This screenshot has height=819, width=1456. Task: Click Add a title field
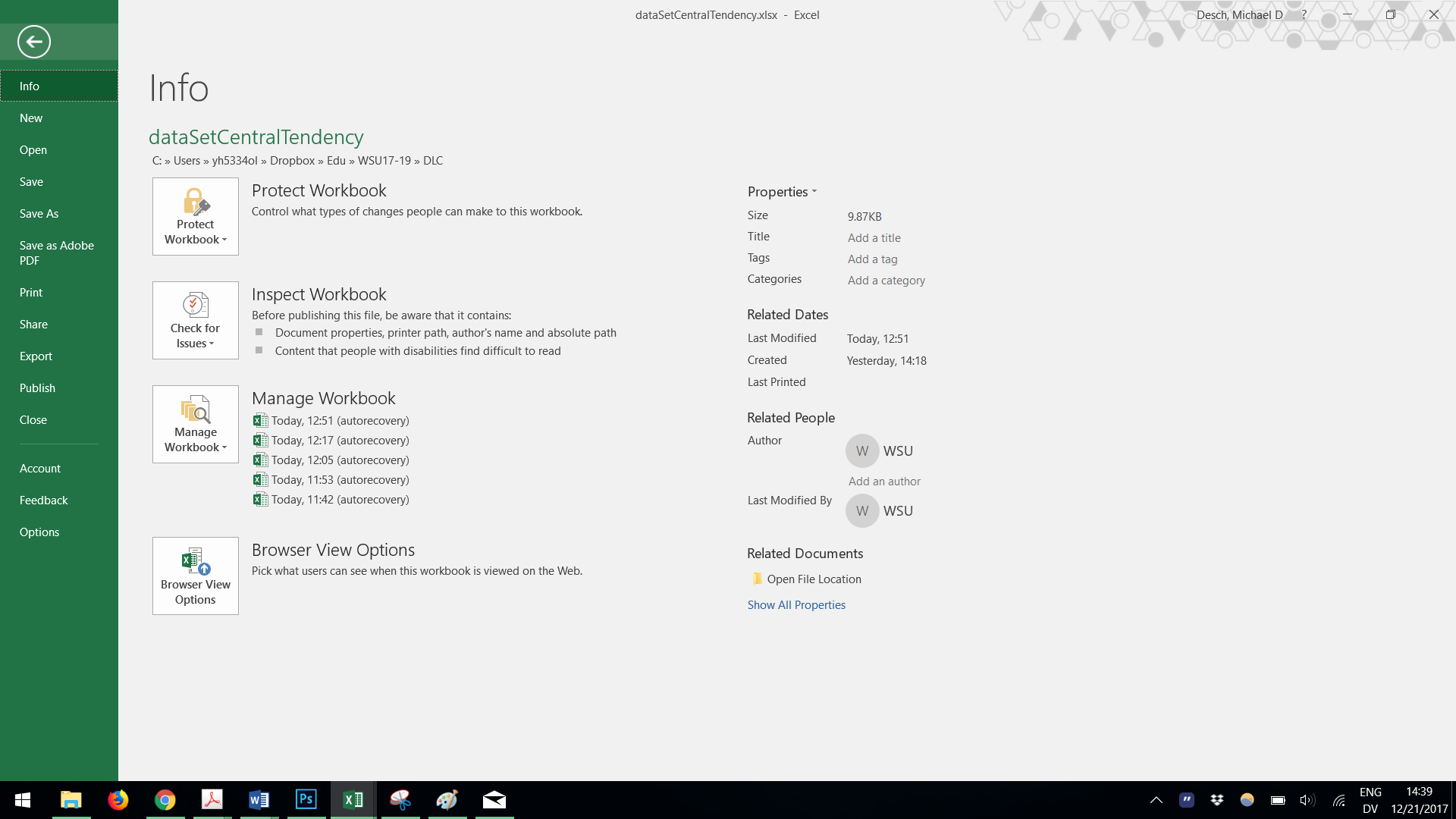[874, 238]
